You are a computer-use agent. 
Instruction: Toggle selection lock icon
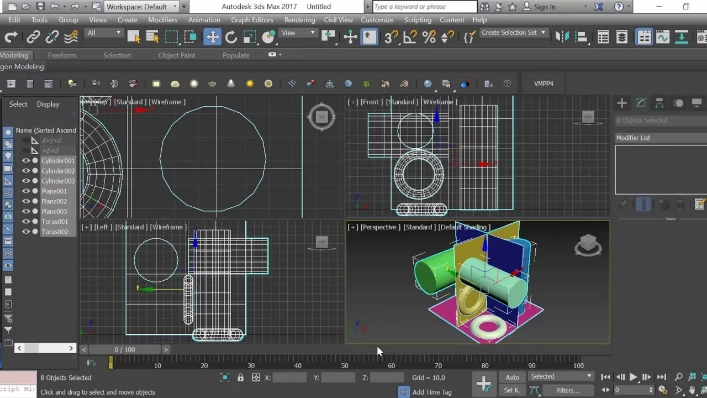[240, 377]
